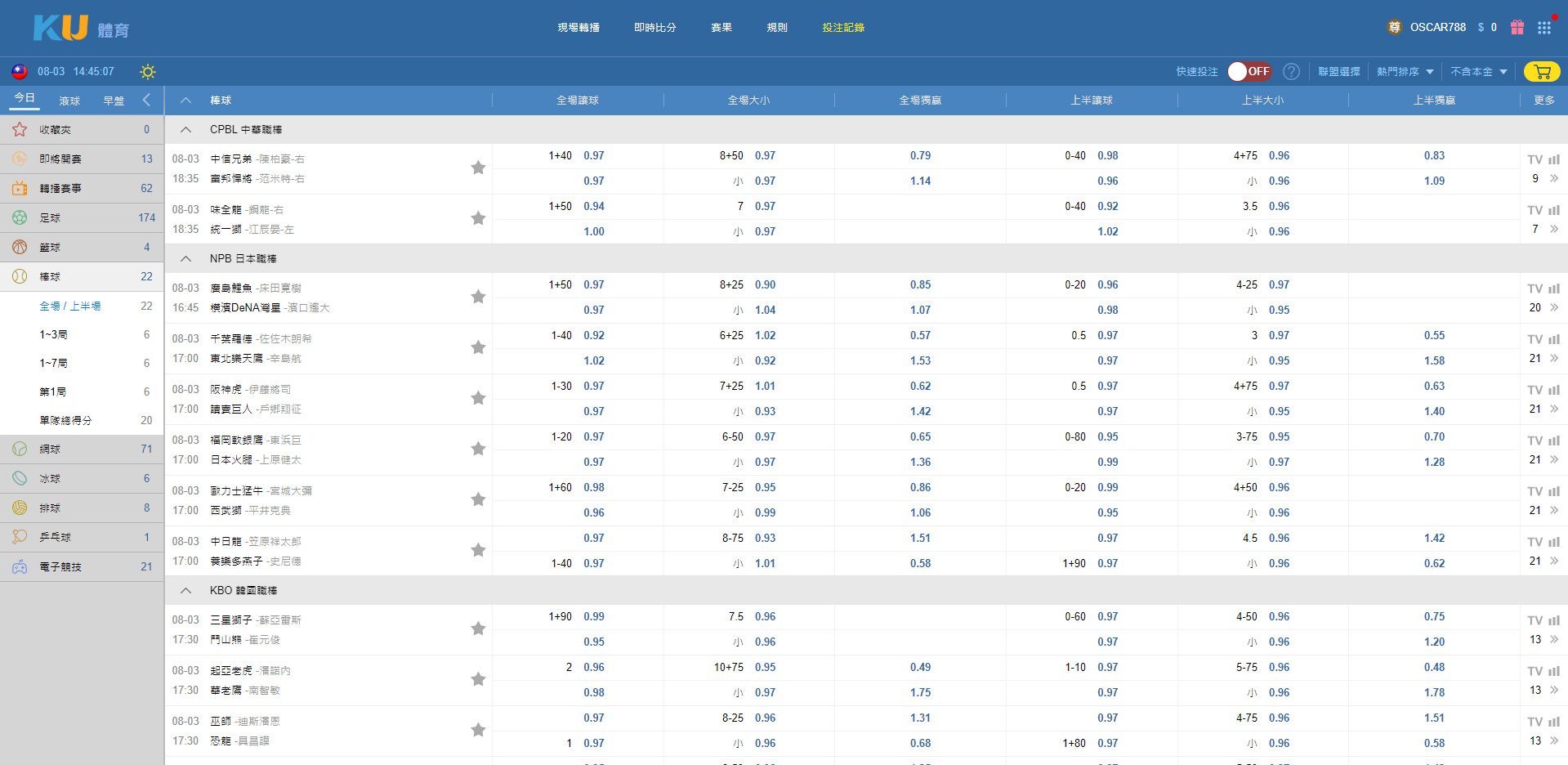The height and width of the screenshot is (765, 1568).
Task: Open the 不含本金 odds format dropdown
Action: (1478, 72)
